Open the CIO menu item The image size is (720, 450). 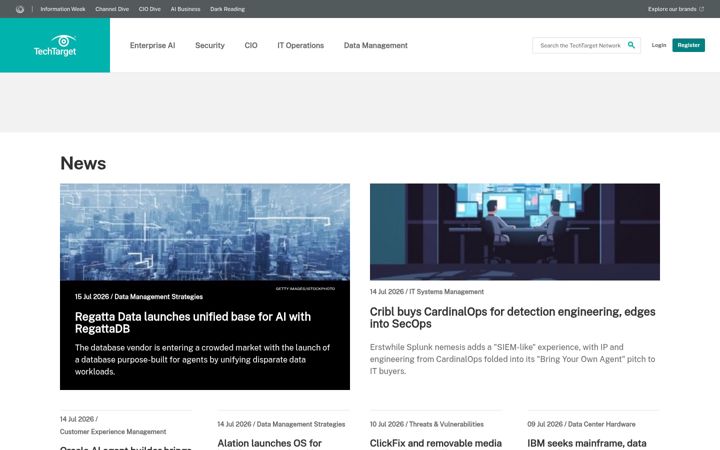click(251, 45)
